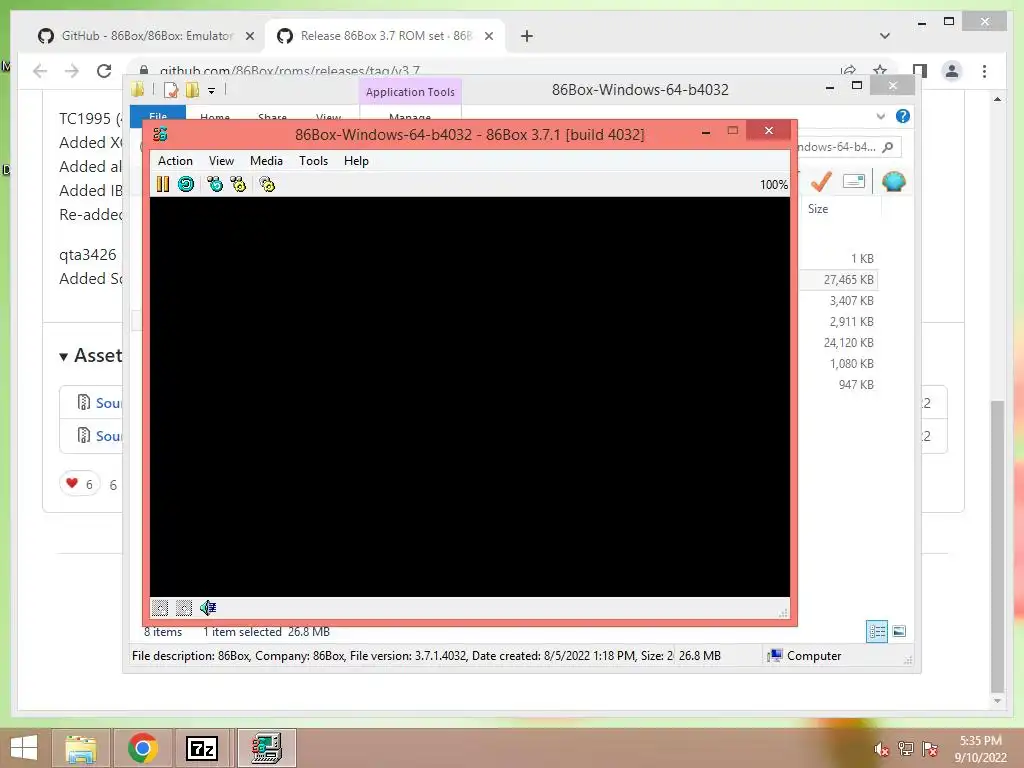Open Windows Start button
This screenshot has height=768, width=1024.
click(24, 748)
